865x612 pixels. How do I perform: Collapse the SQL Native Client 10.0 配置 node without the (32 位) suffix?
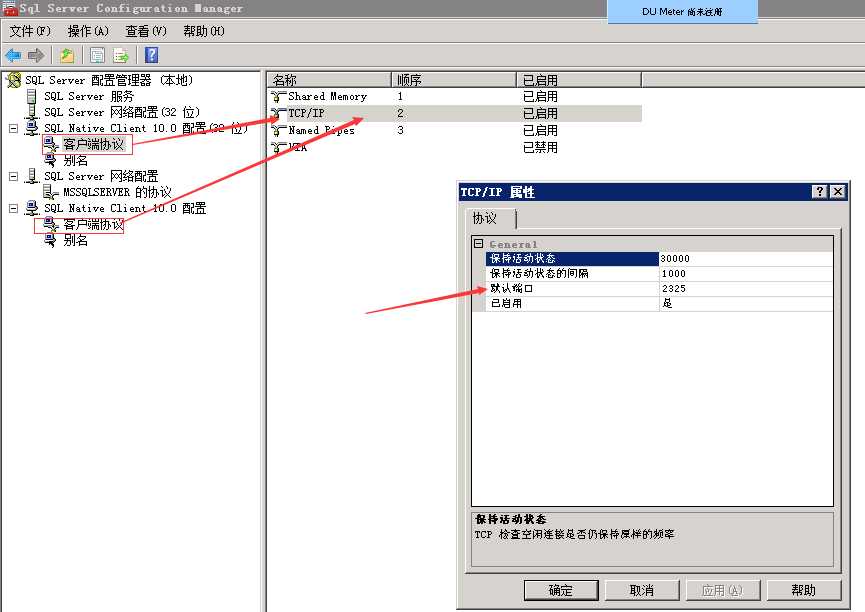click(x=13, y=209)
